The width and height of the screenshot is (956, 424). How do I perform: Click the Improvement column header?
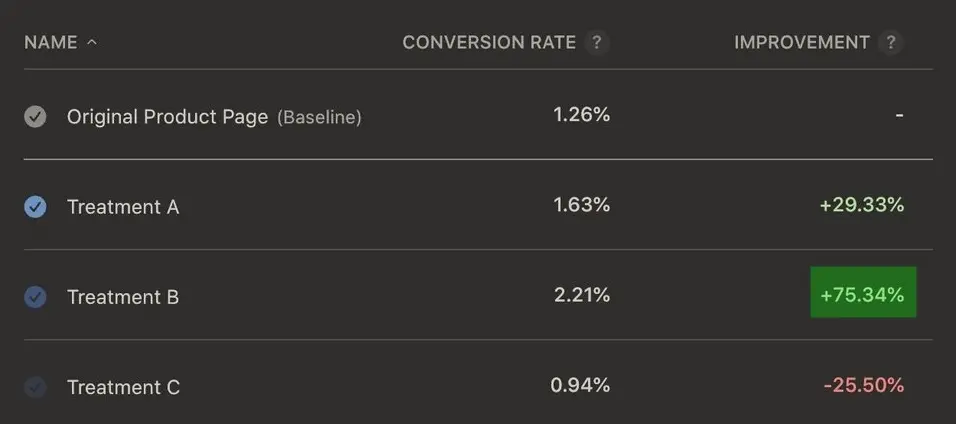pyautogui.click(x=802, y=43)
